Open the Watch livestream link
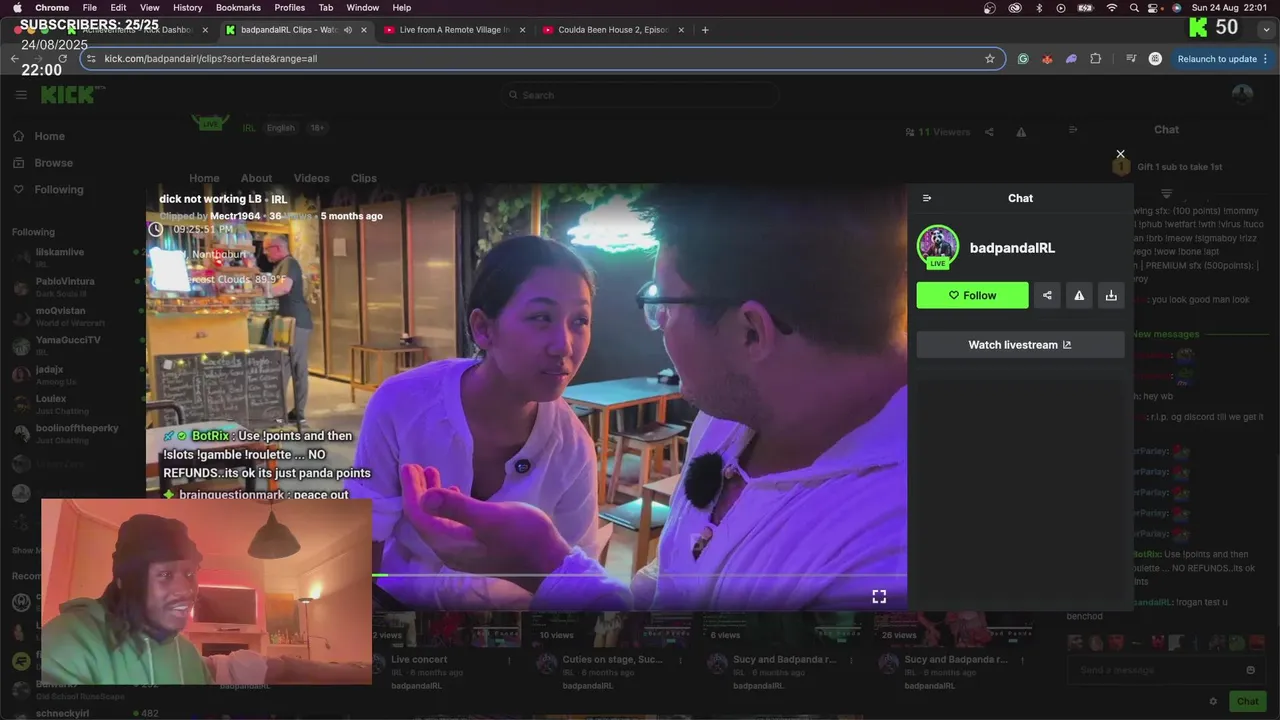 point(1020,345)
